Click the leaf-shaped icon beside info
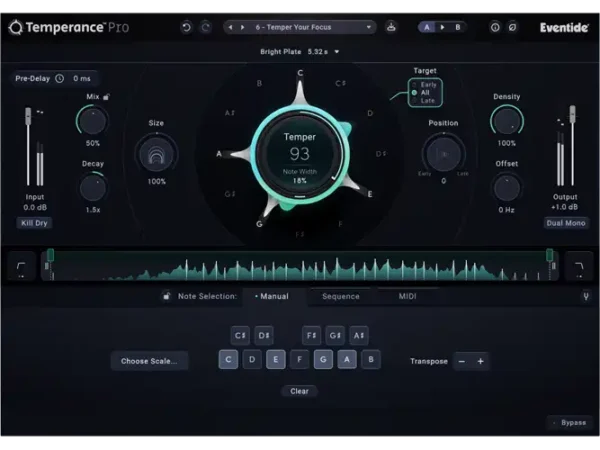Screen dimensions: 600x450 point(512,27)
